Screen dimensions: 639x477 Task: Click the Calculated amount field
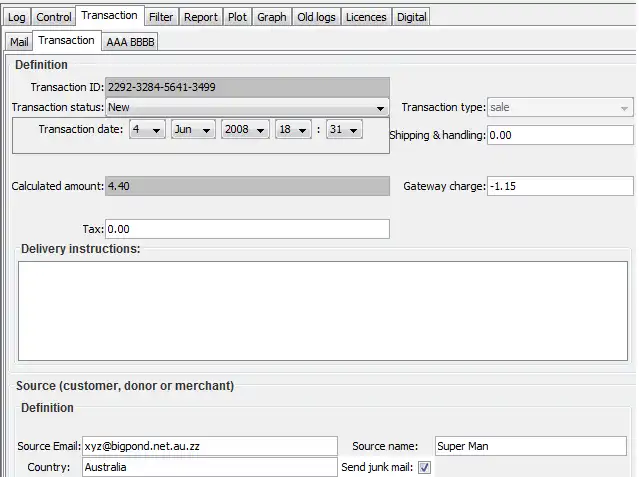click(x=247, y=186)
